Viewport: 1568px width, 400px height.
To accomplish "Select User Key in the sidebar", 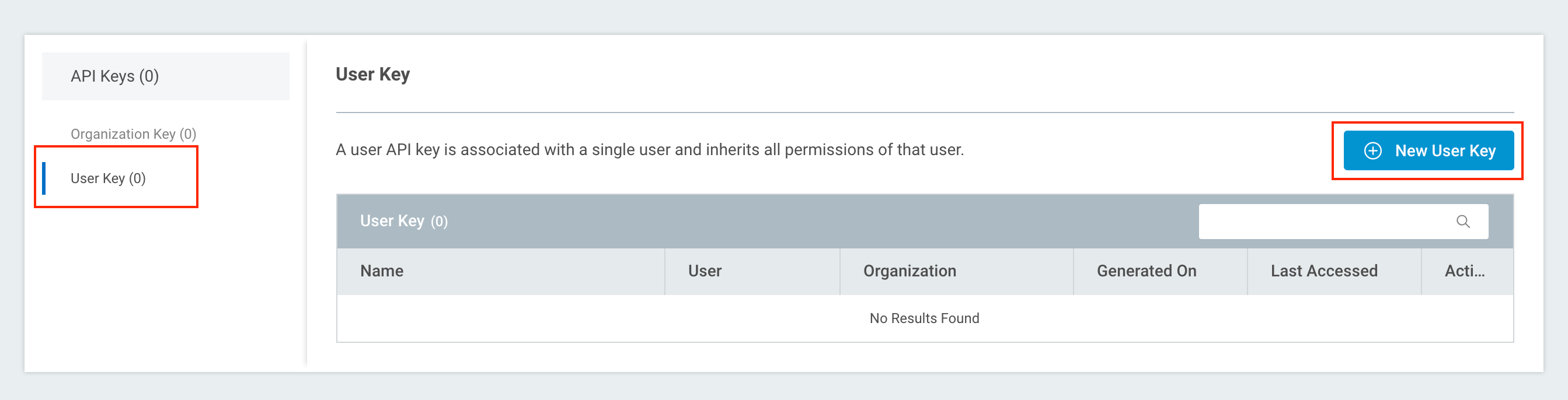I will coord(108,178).
